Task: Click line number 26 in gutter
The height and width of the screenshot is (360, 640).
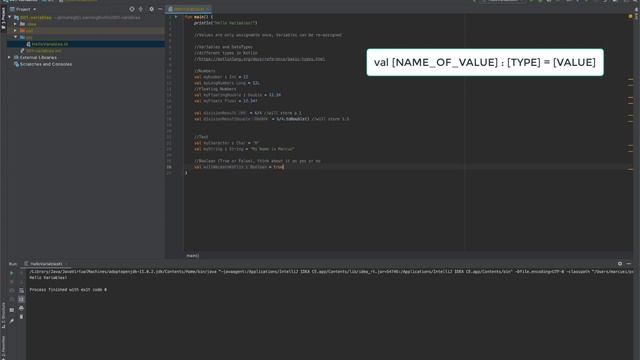Action: click(x=169, y=167)
